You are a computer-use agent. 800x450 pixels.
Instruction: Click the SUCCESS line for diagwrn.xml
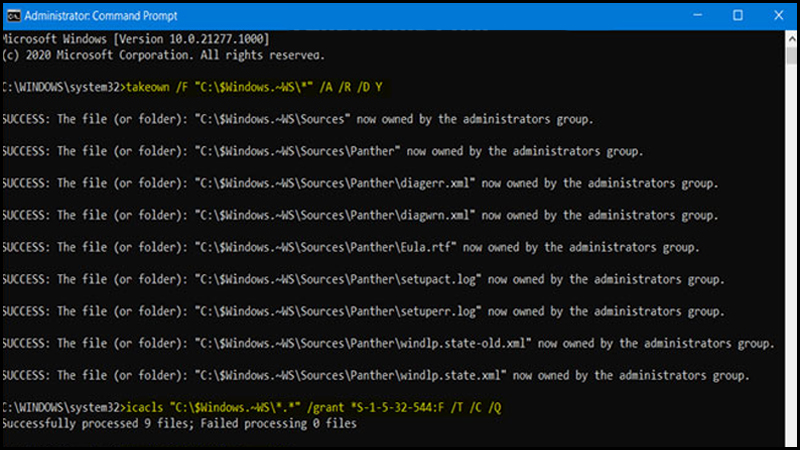click(360, 215)
